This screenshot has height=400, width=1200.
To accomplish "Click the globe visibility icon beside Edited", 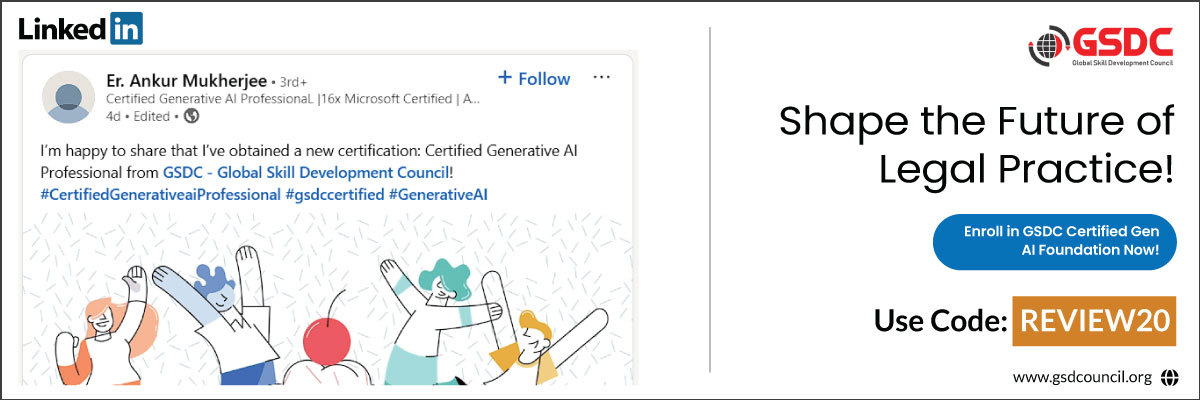I will pyautogui.click(x=192, y=116).
